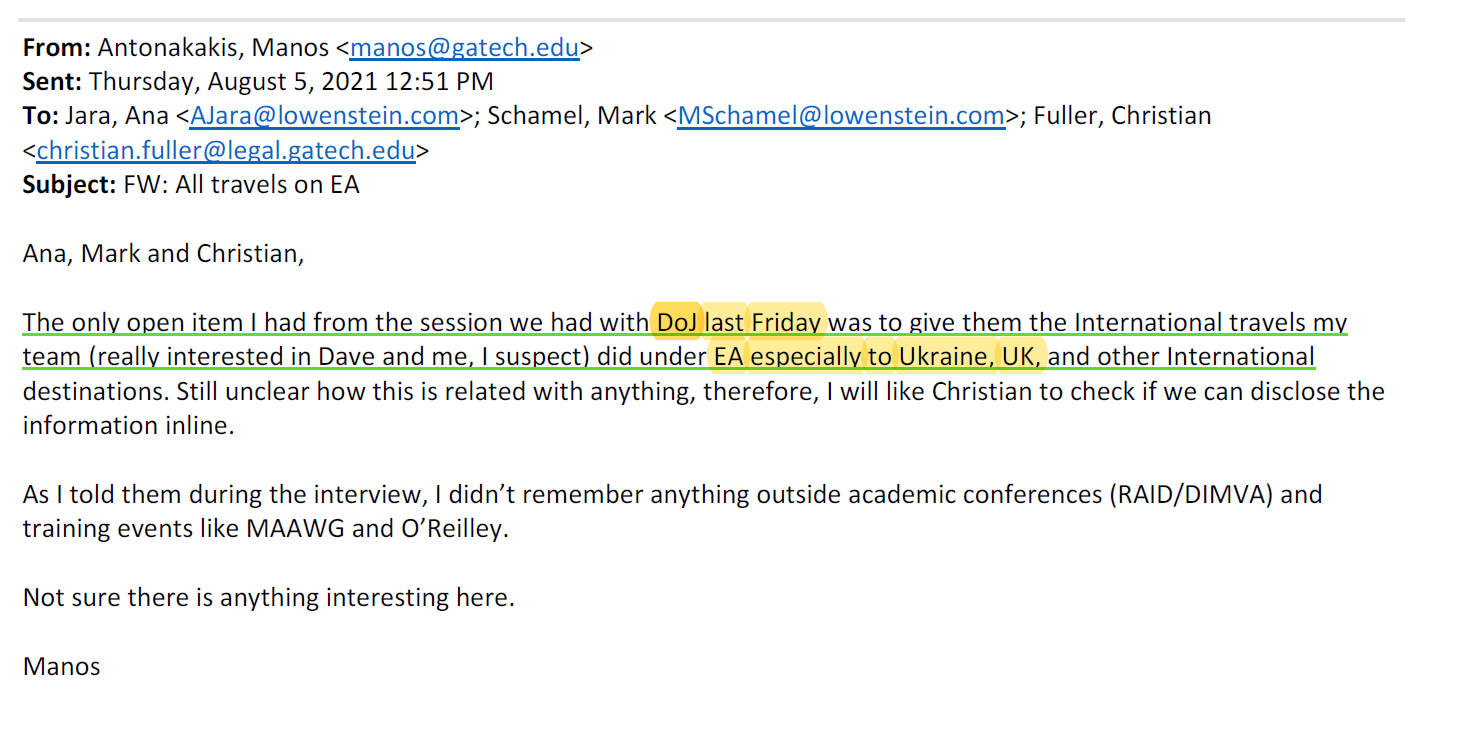Open the manos@gatech.edu email link
This screenshot has width=1484, height=742.
464,47
